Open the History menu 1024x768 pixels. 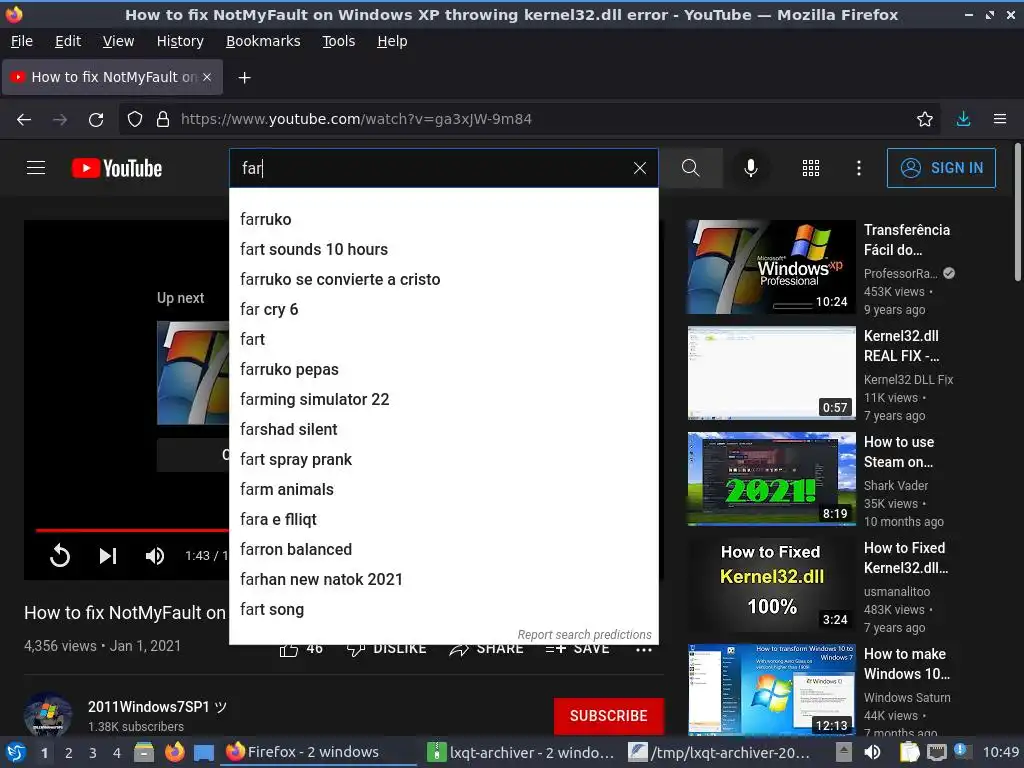pos(180,41)
